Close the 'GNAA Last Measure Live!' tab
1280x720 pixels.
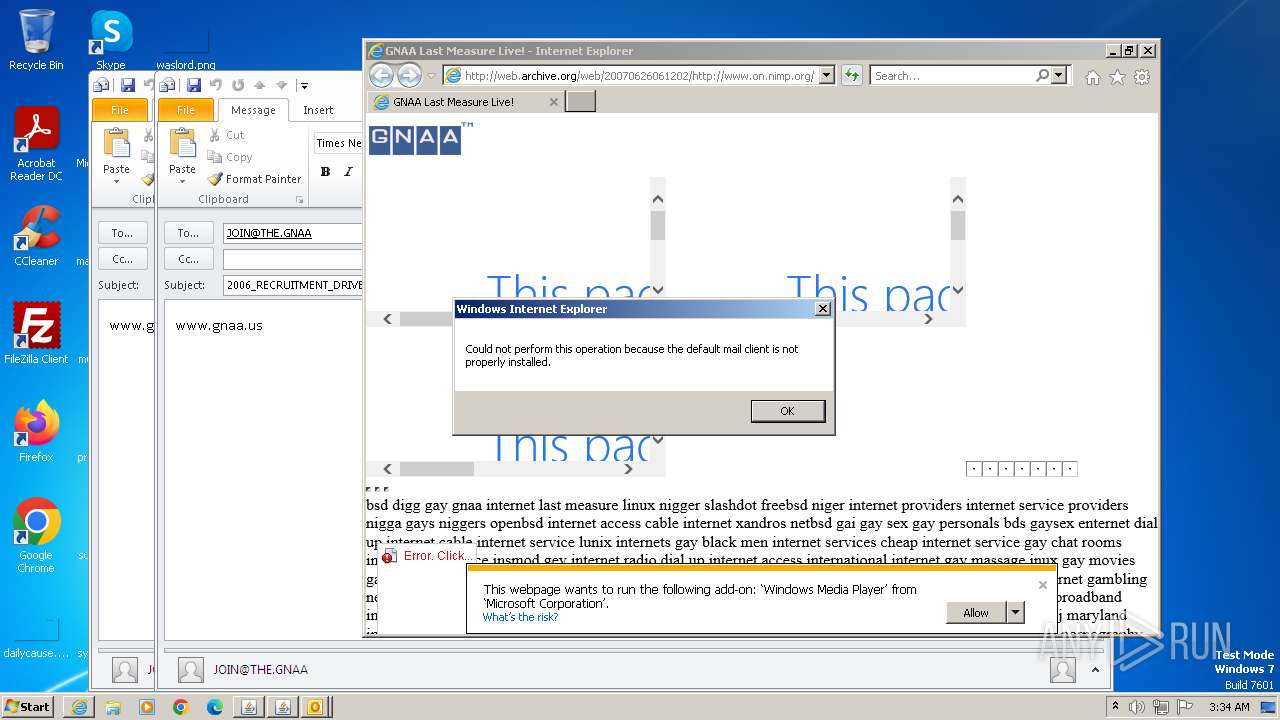point(554,102)
